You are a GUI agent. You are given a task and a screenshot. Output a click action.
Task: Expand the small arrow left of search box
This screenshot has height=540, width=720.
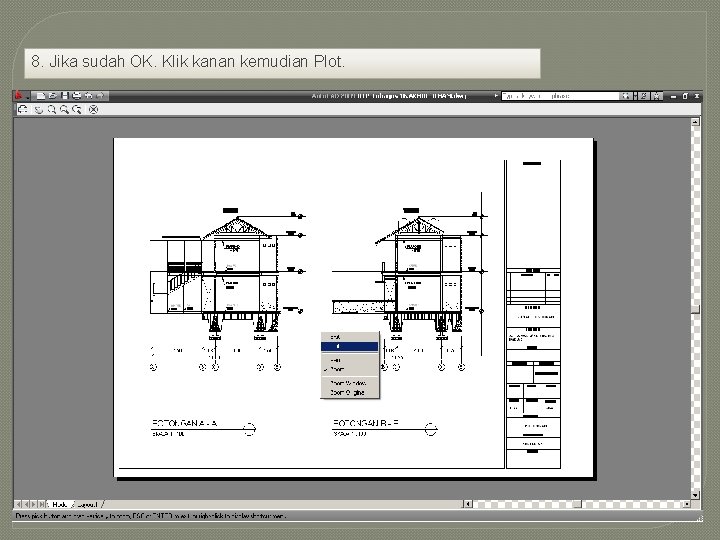point(496,96)
